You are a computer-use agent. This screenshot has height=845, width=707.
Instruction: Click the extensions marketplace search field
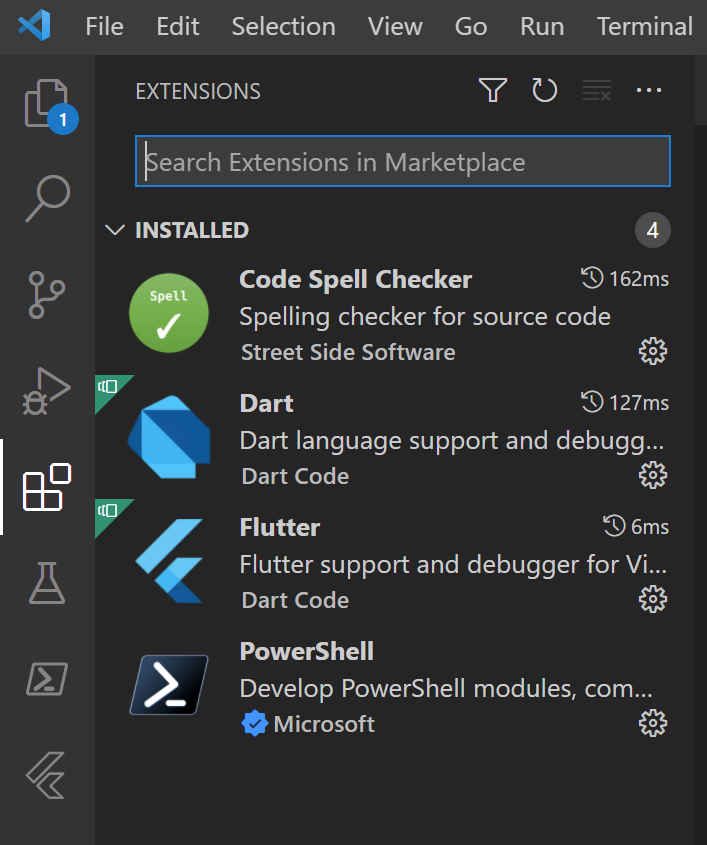tap(402, 161)
